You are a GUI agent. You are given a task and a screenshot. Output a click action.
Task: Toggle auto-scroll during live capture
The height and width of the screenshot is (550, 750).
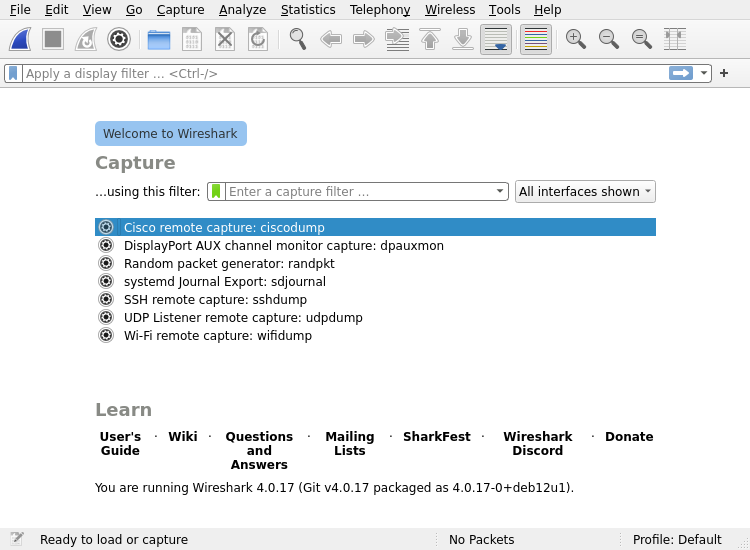coord(496,39)
